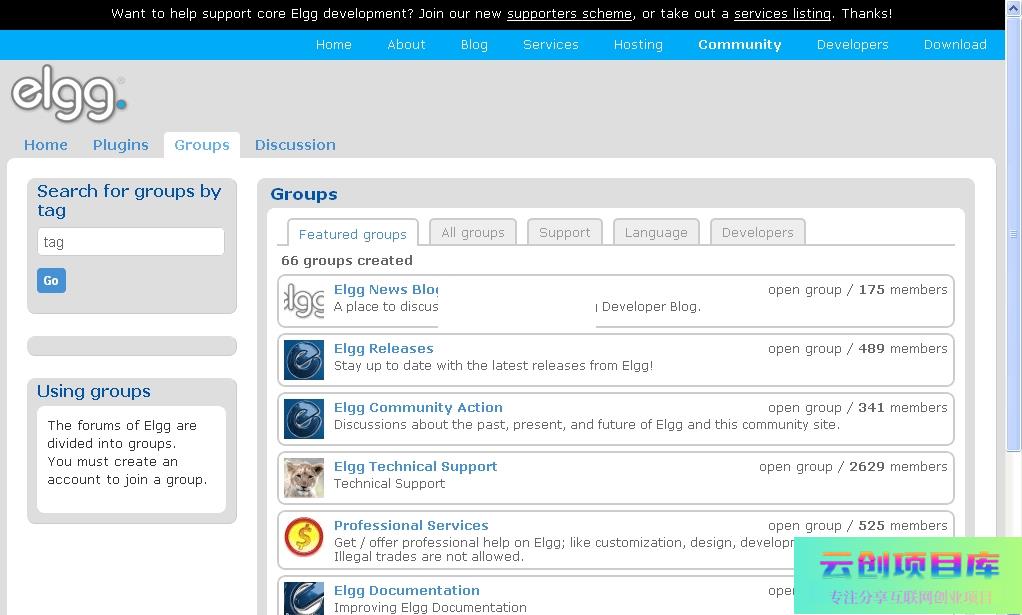Click the Elgg logo in header
This screenshot has height=615, width=1022.
point(68,94)
